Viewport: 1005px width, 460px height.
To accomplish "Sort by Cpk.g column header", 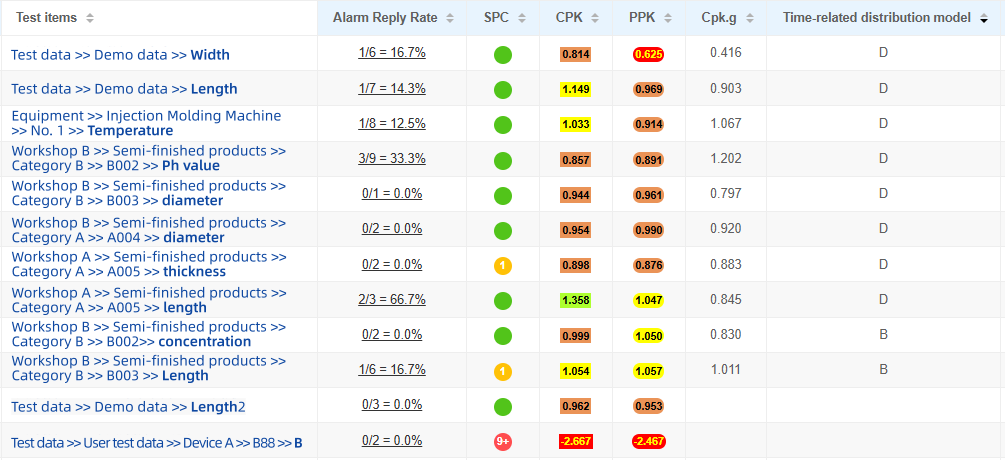I will 750,19.
